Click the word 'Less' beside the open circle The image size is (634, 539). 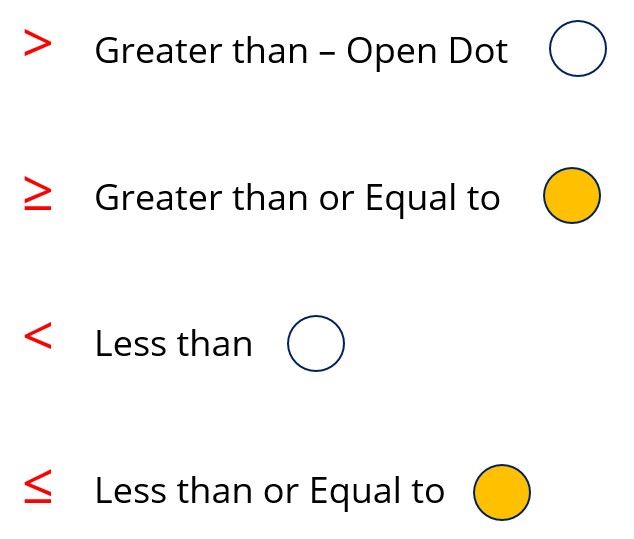pos(131,344)
